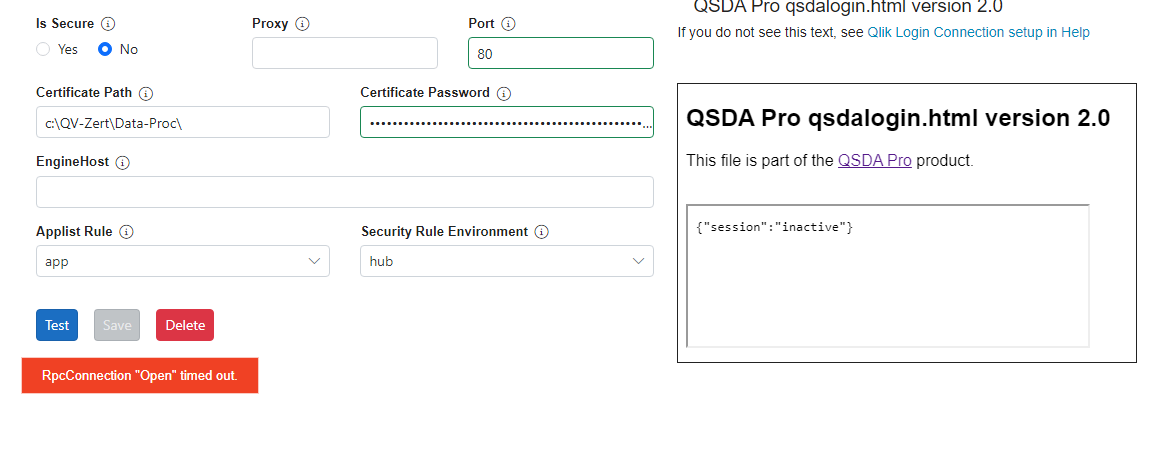Select the Yes radio button
Image resolution: width=1167 pixels, height=458 pixels.
43,49
